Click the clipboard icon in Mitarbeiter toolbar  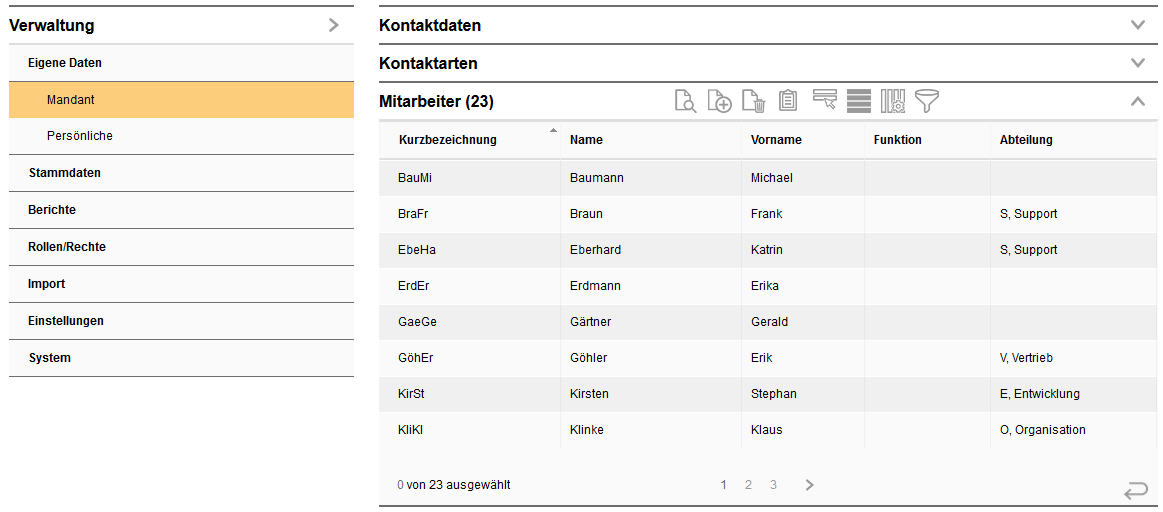coord(788,101)
